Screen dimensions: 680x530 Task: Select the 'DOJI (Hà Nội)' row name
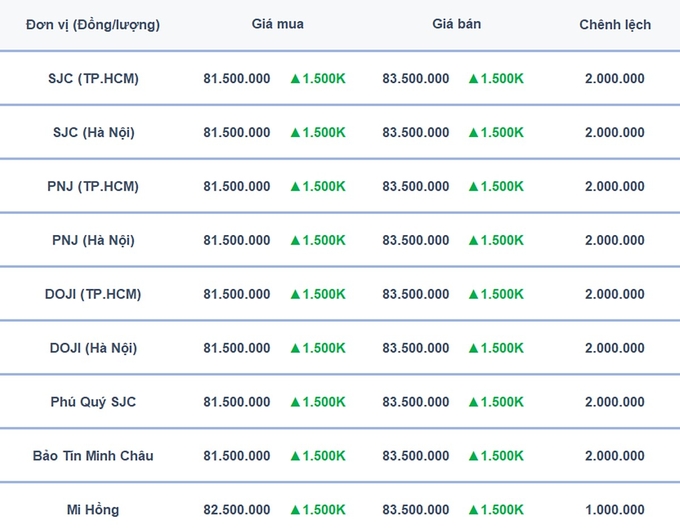pos(93,348)
